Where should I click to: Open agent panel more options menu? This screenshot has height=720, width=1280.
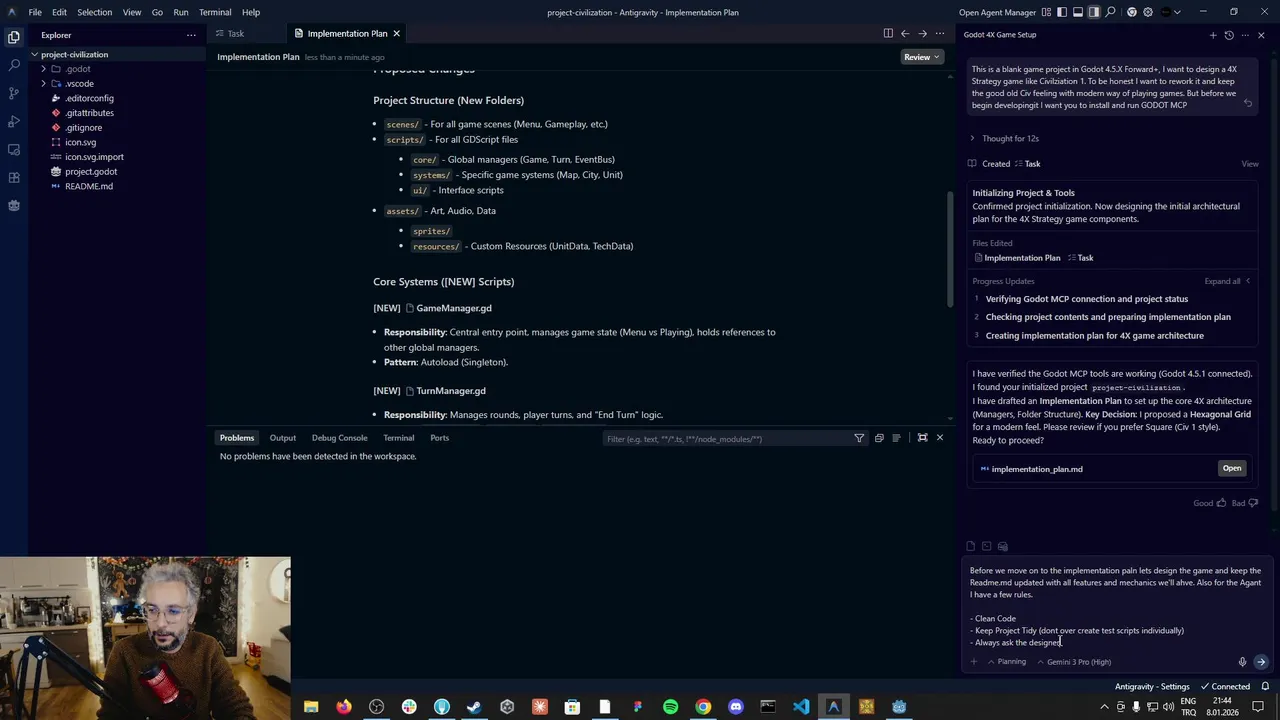pos(1245,35)
